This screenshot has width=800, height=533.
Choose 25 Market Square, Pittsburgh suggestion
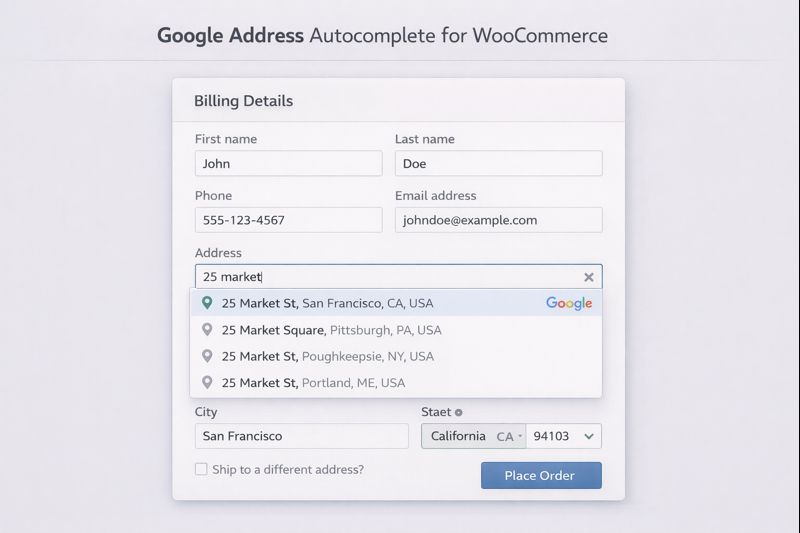point(396,329)
